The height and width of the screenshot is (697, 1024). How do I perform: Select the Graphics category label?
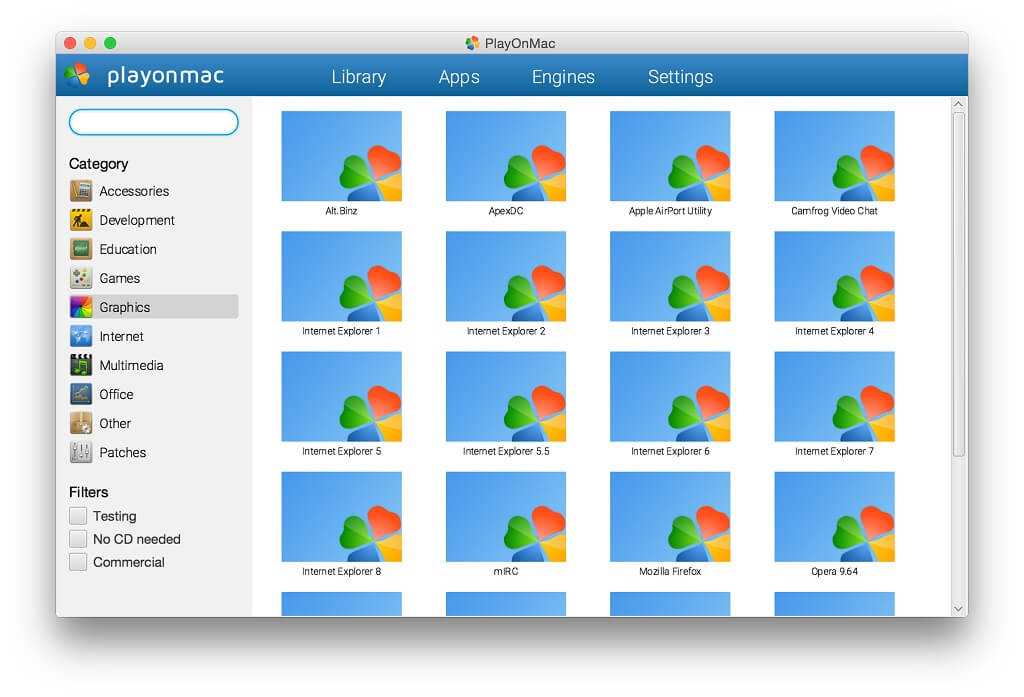[125, 307]
